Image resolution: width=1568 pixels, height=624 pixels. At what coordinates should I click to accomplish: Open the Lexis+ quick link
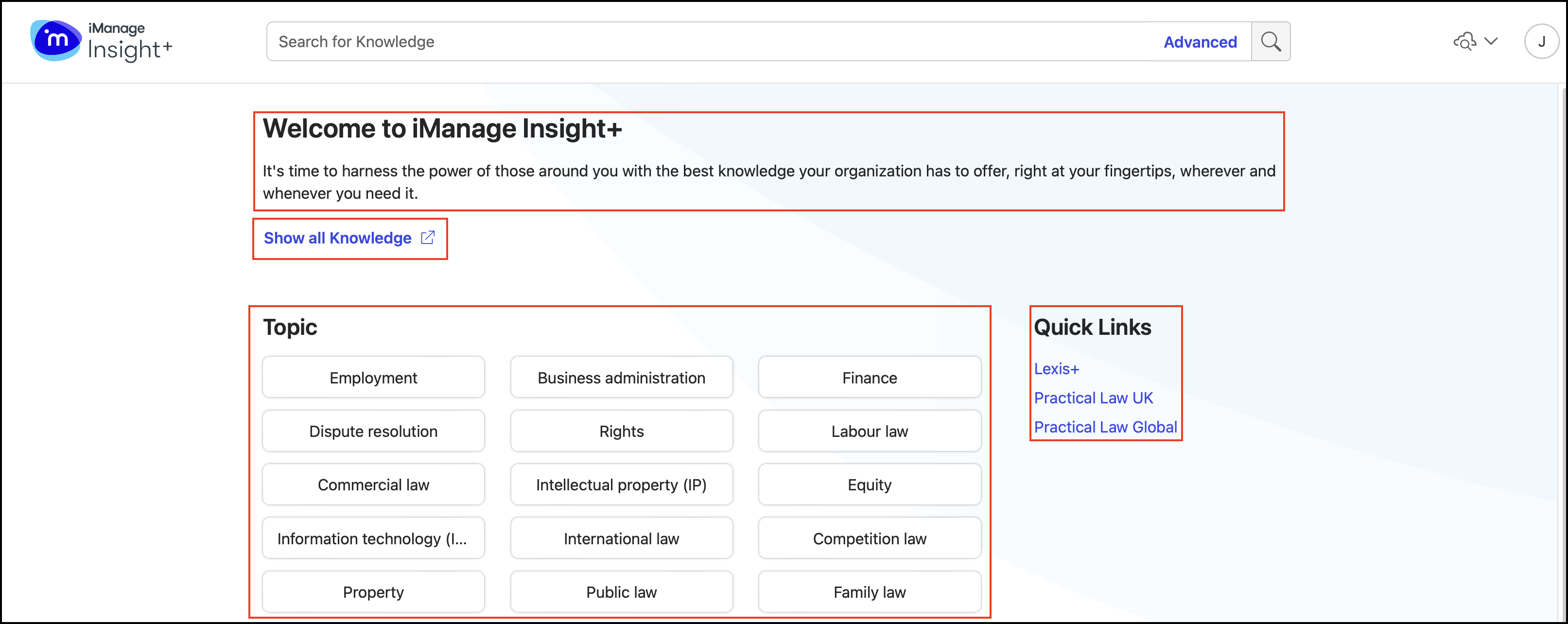click(1056, 369)
